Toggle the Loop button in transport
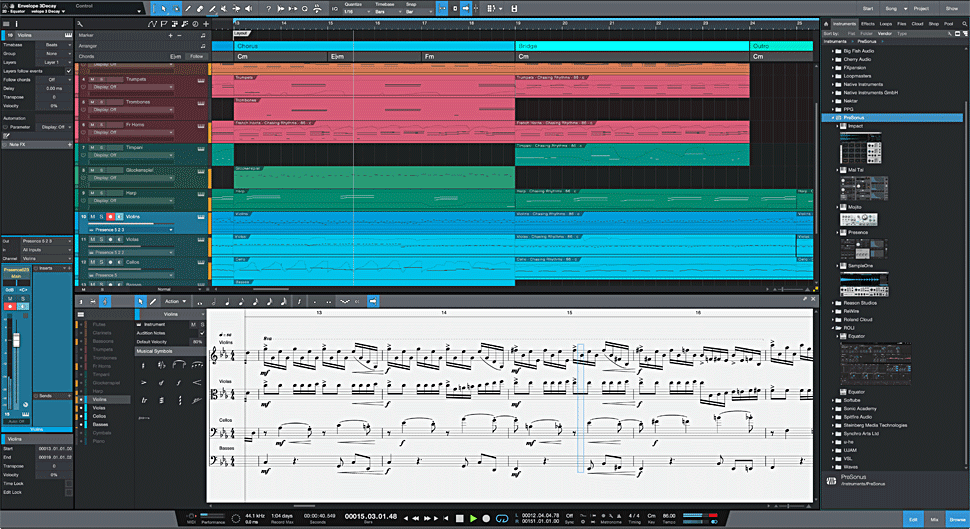 coord(502,518)
